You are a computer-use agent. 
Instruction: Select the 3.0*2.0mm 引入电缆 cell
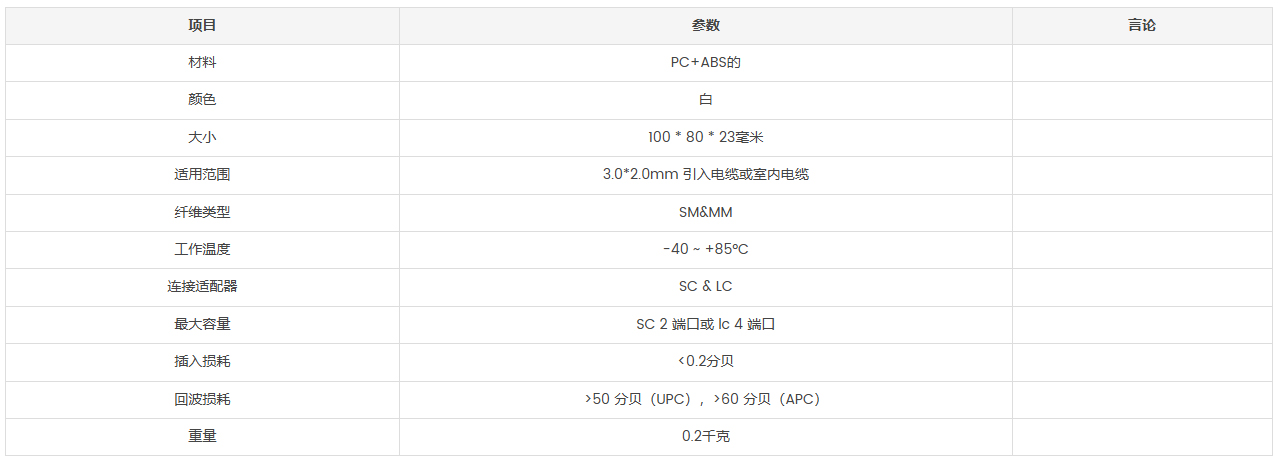coord(706,174)
